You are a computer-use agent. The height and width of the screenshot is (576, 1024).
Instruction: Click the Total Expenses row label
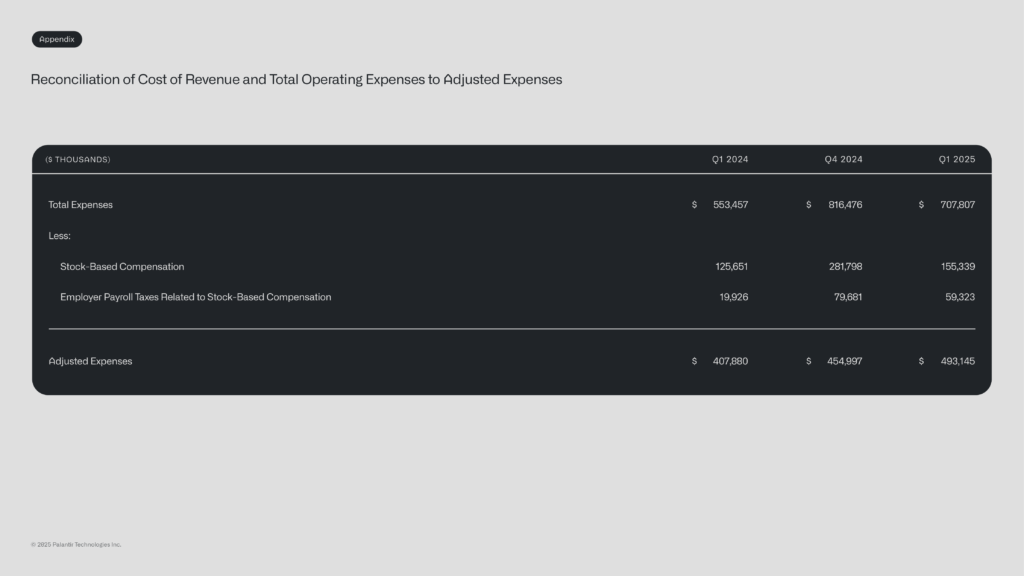pos(80,204)
